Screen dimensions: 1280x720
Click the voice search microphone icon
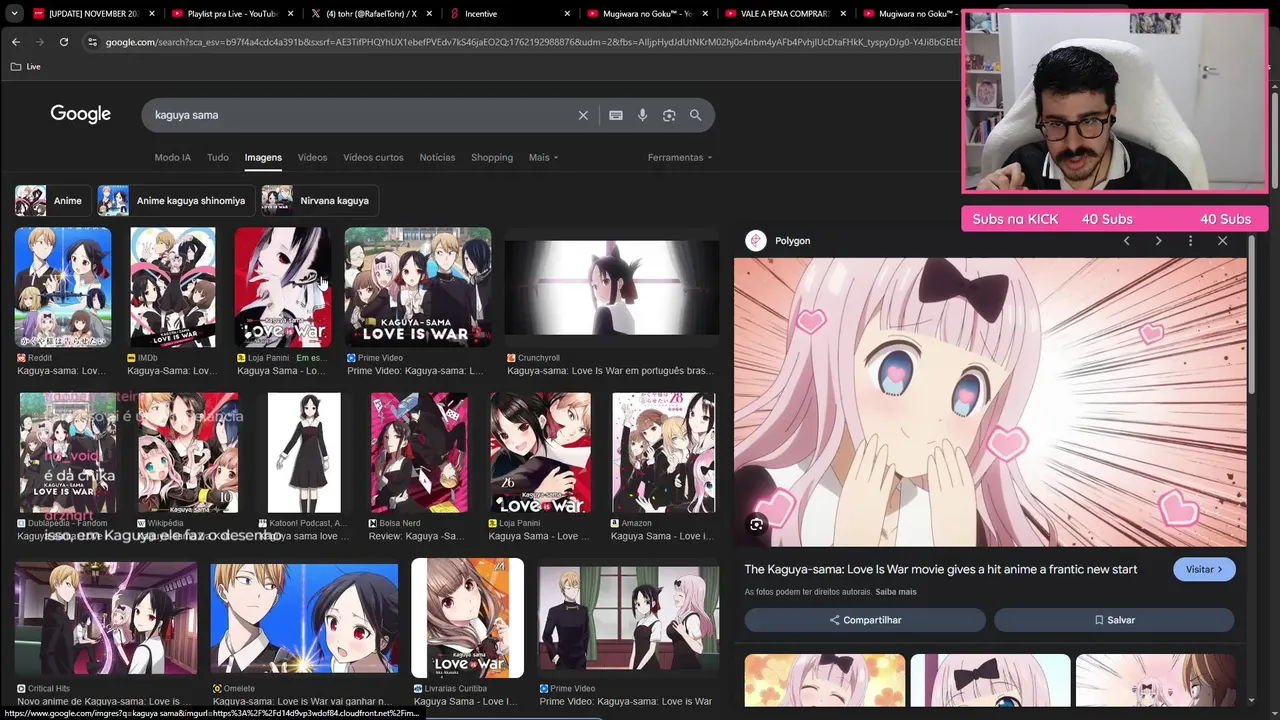coord(642,115)
